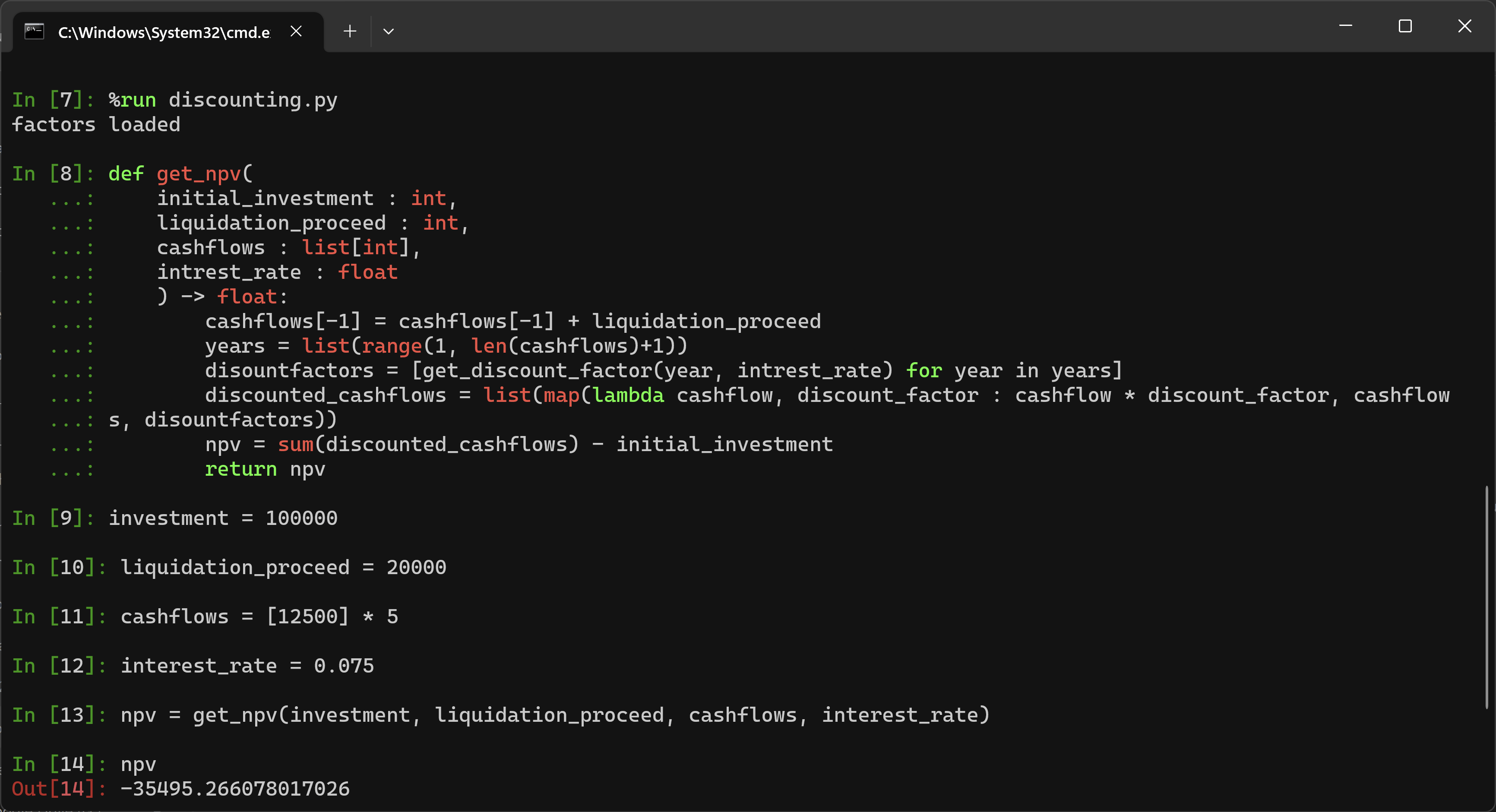Click the 'lambda' keyword in discounted_cashflows
Image resolution: width=1496 pixels, height=812 pixels.
[x=628, y=395]
